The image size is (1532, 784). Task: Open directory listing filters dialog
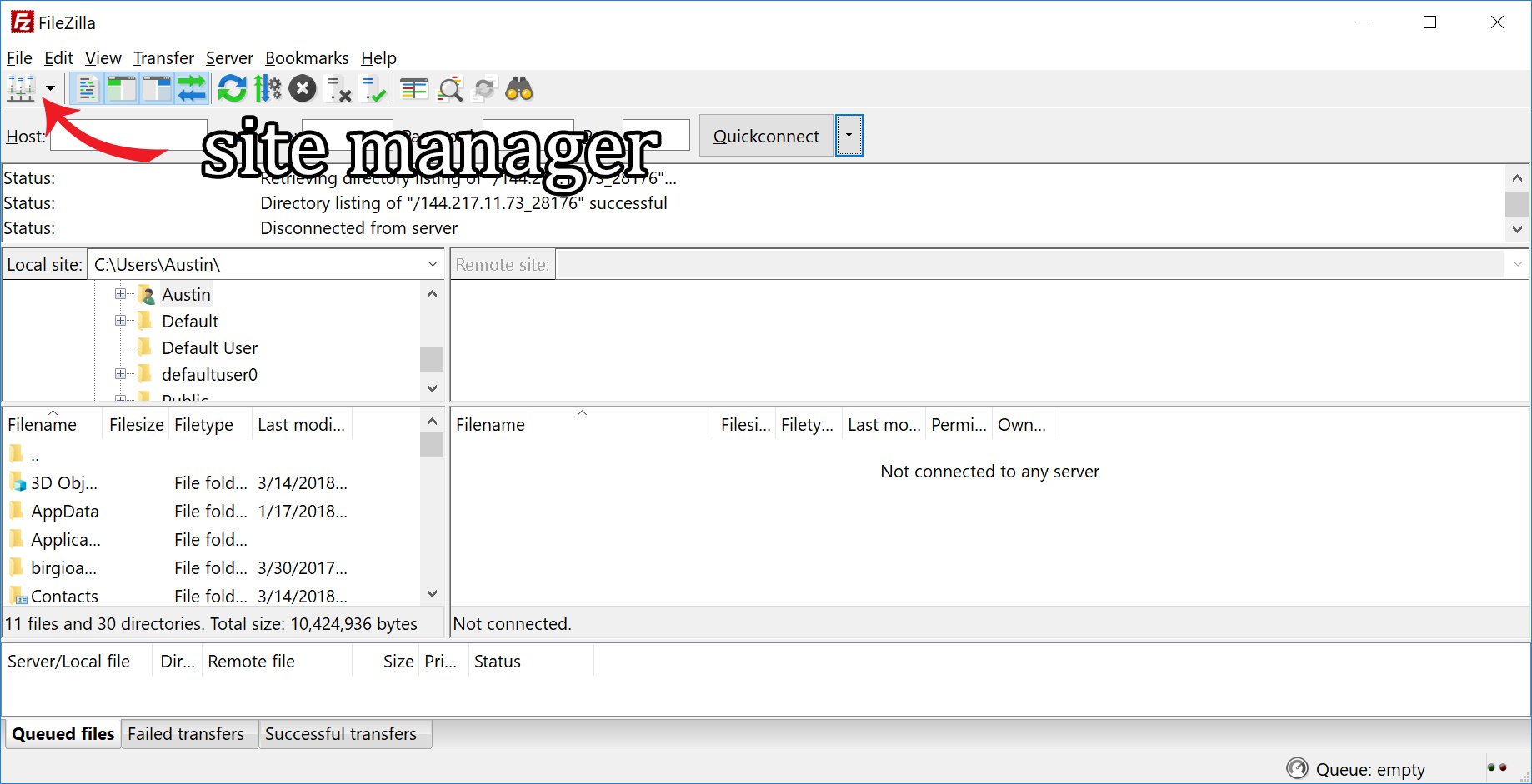pos(413,88)
